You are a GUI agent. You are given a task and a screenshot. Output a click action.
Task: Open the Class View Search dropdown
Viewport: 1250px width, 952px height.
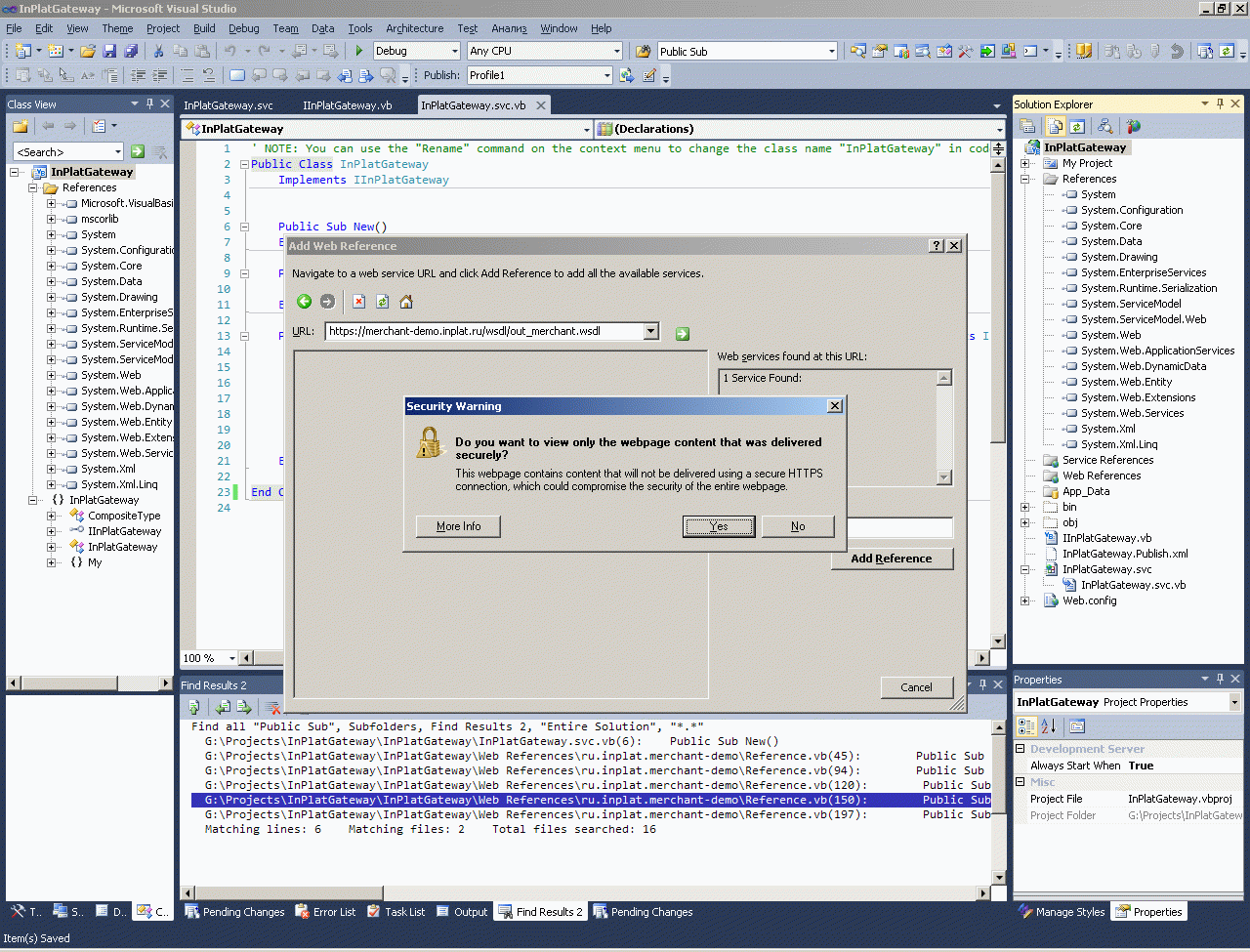(x=118, y=151)
